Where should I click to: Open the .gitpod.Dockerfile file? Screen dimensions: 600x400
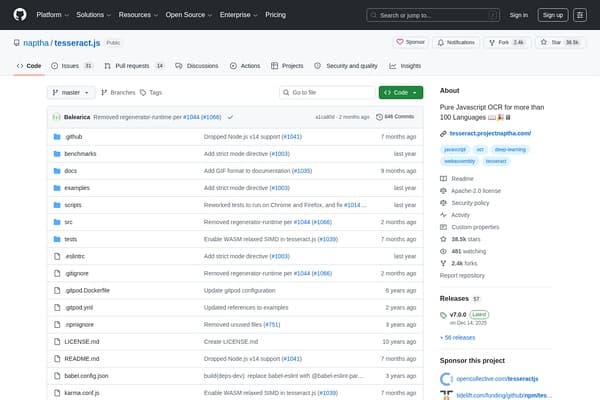click(87, 291)
